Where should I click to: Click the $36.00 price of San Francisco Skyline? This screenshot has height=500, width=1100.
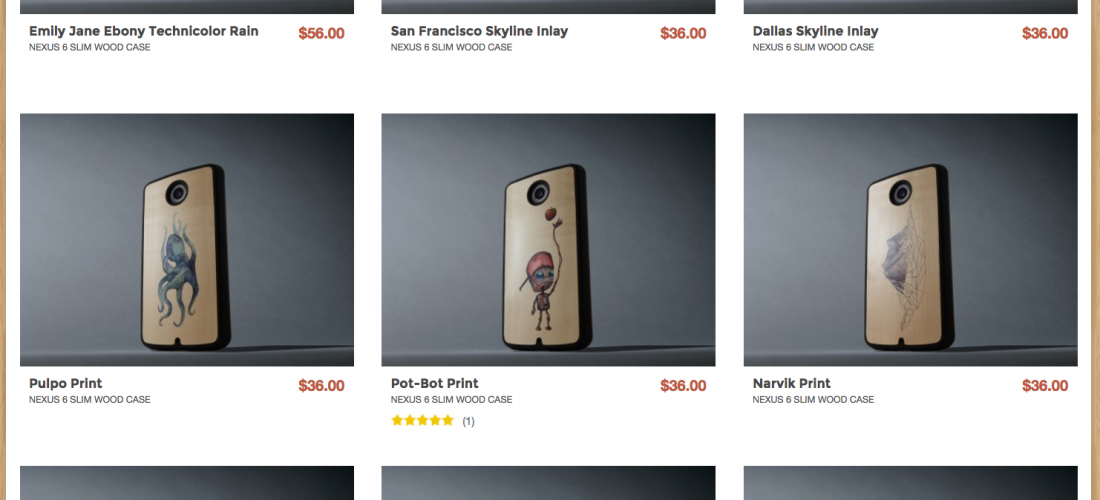(683, 34)
